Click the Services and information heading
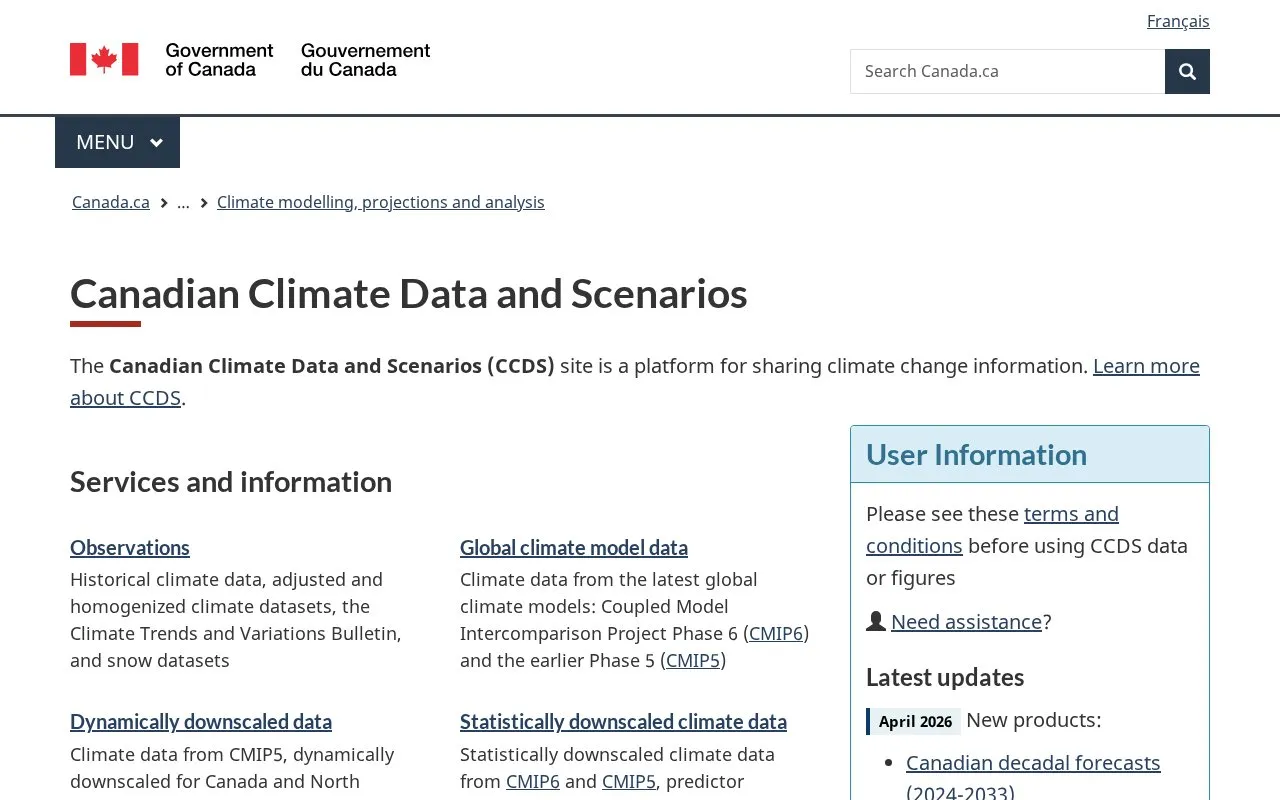The image size is (1280, 800). pos(231,482)
